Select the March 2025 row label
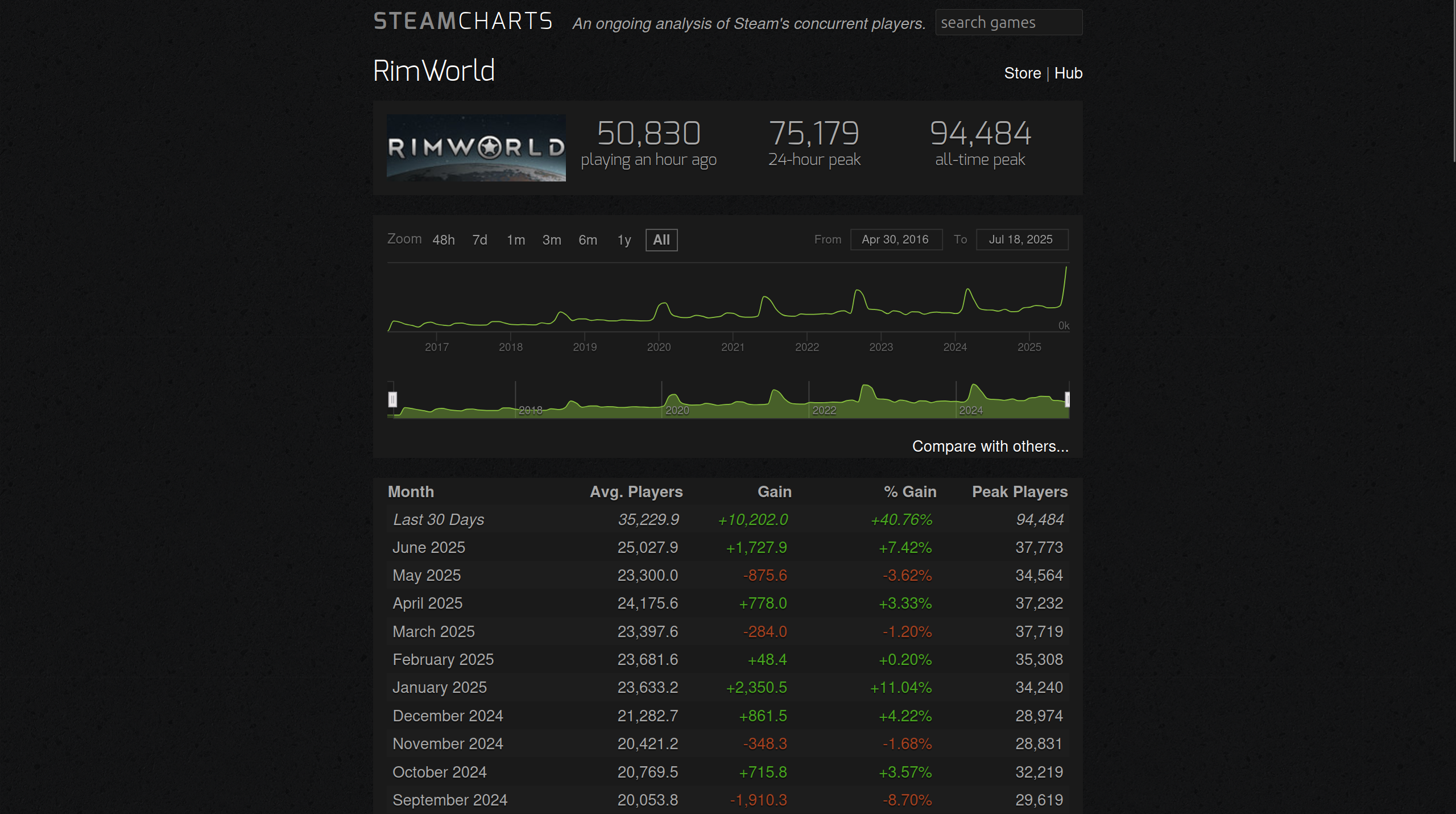 pos(433,632)
